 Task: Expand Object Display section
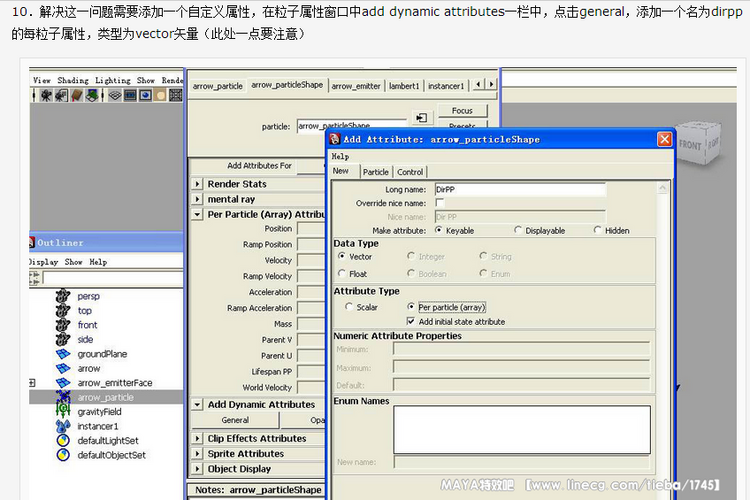(x=197, y=469)
